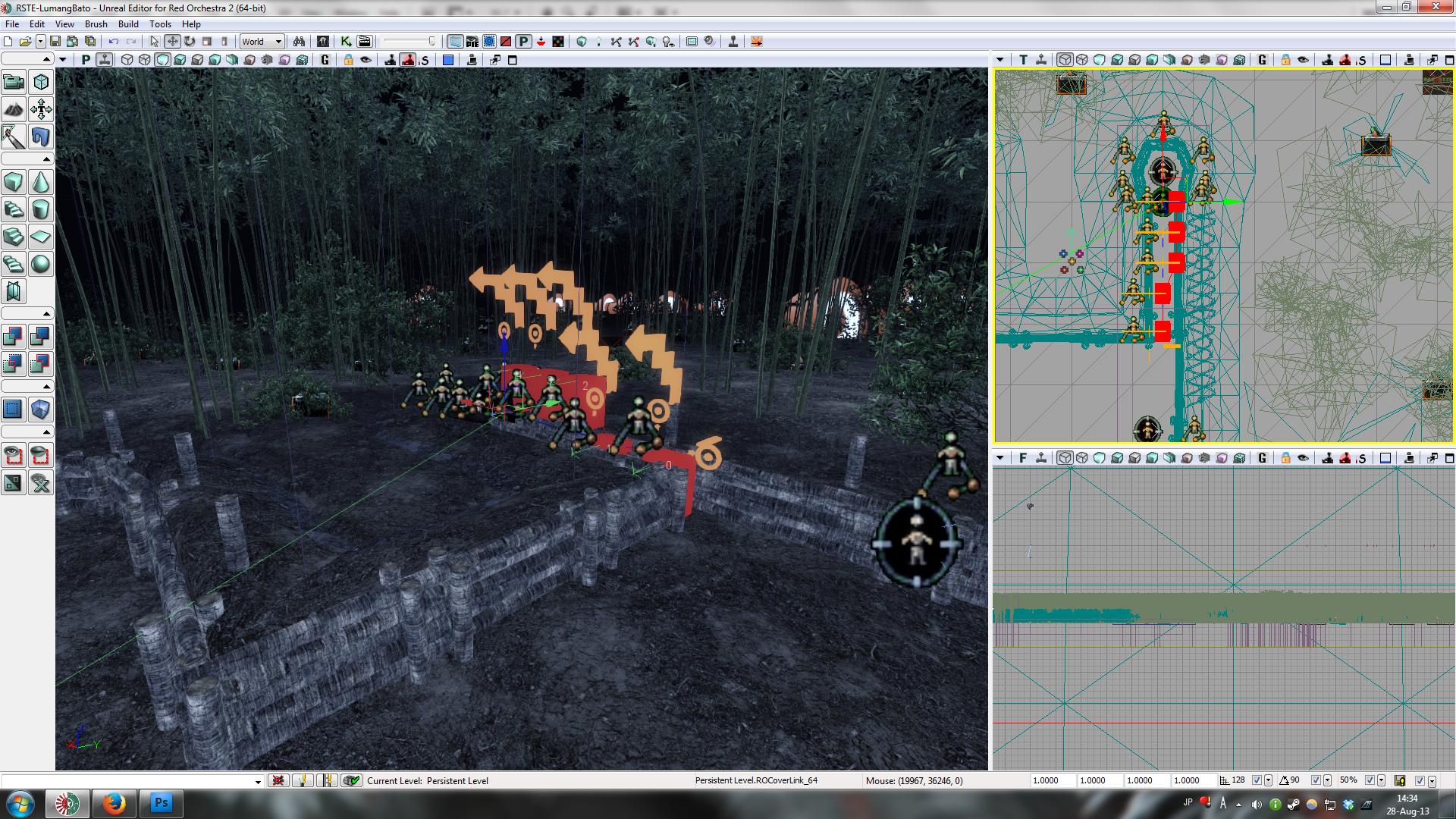Toggle perspective viewport realtime button

point(104,60)
